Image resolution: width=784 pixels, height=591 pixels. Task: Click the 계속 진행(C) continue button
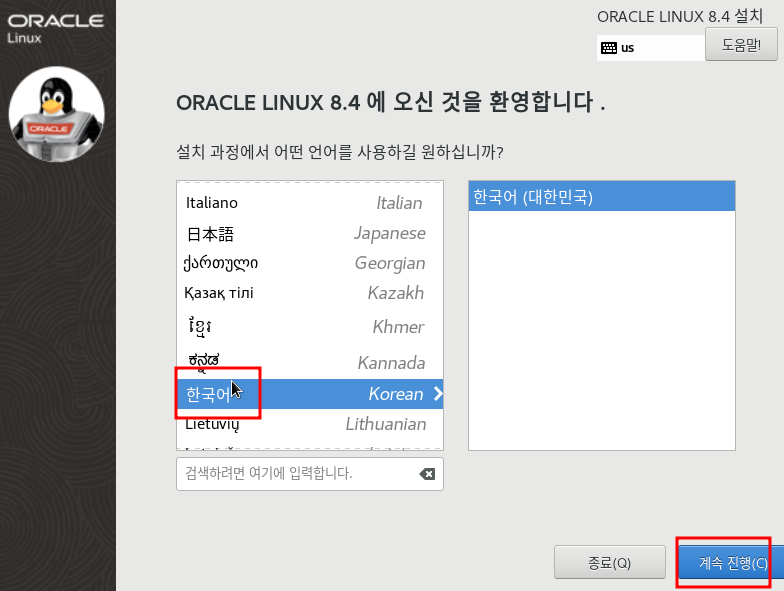pos(731,562)
